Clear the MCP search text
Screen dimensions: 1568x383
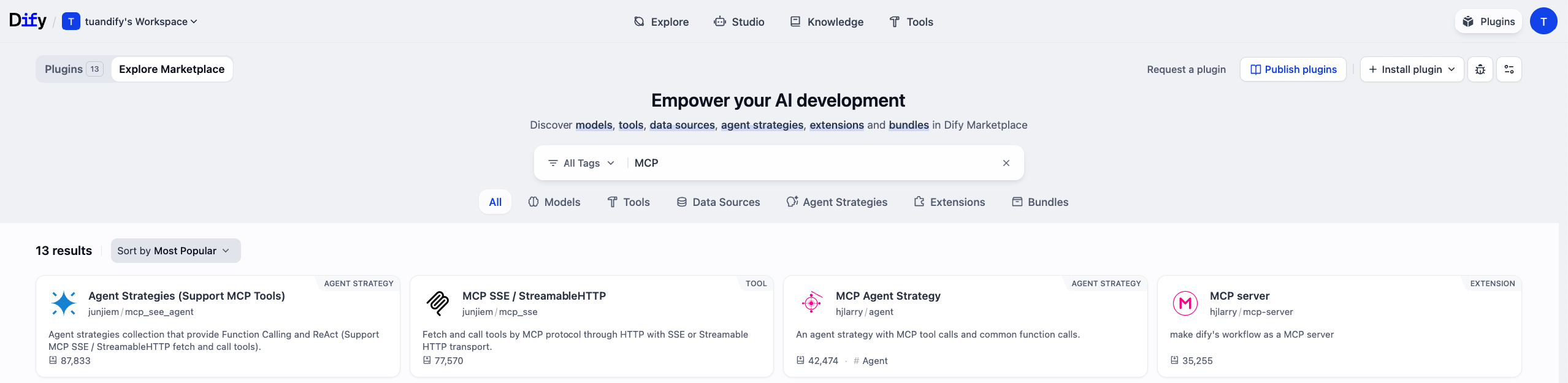(1006, 163)
